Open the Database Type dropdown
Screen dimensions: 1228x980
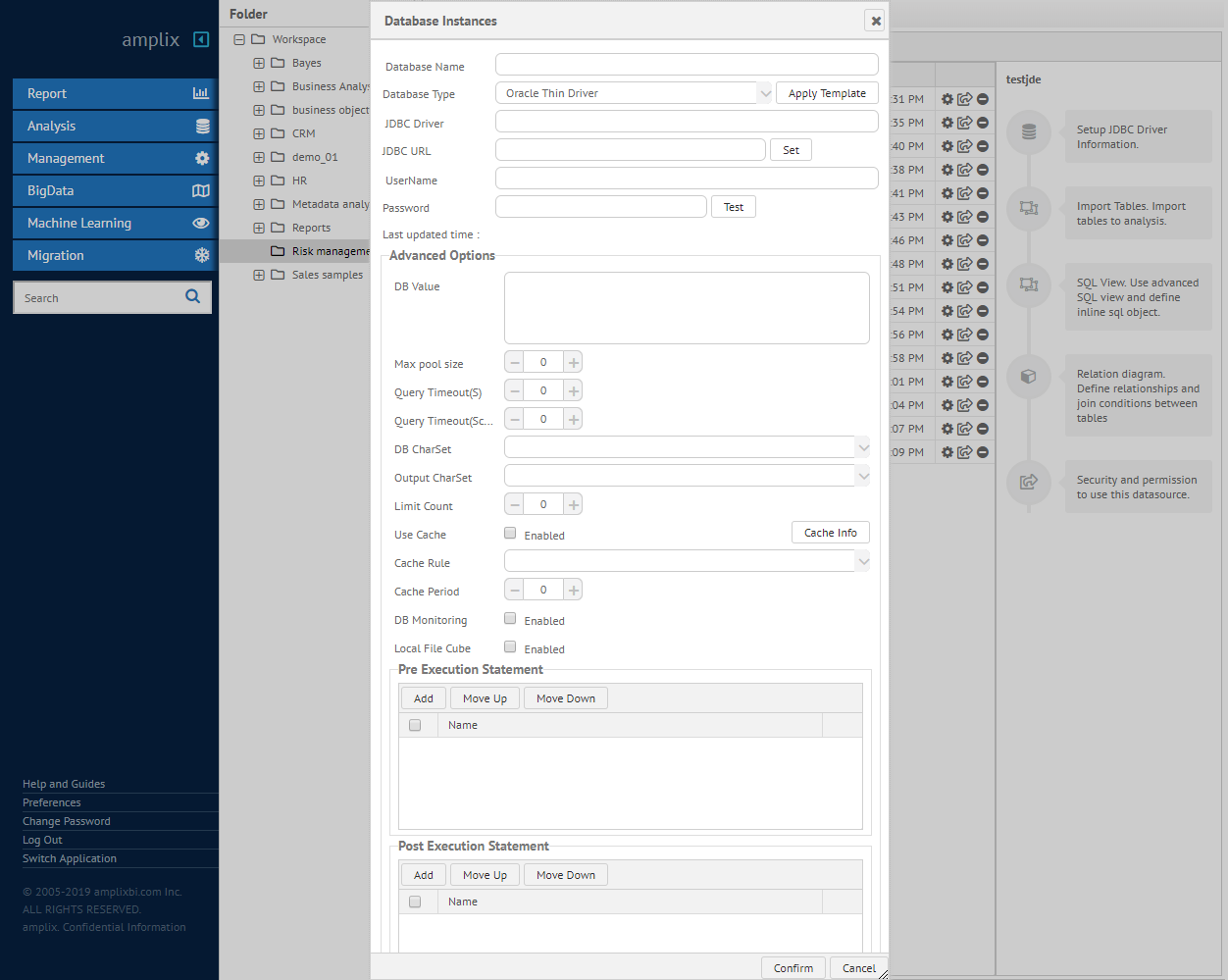765,93
